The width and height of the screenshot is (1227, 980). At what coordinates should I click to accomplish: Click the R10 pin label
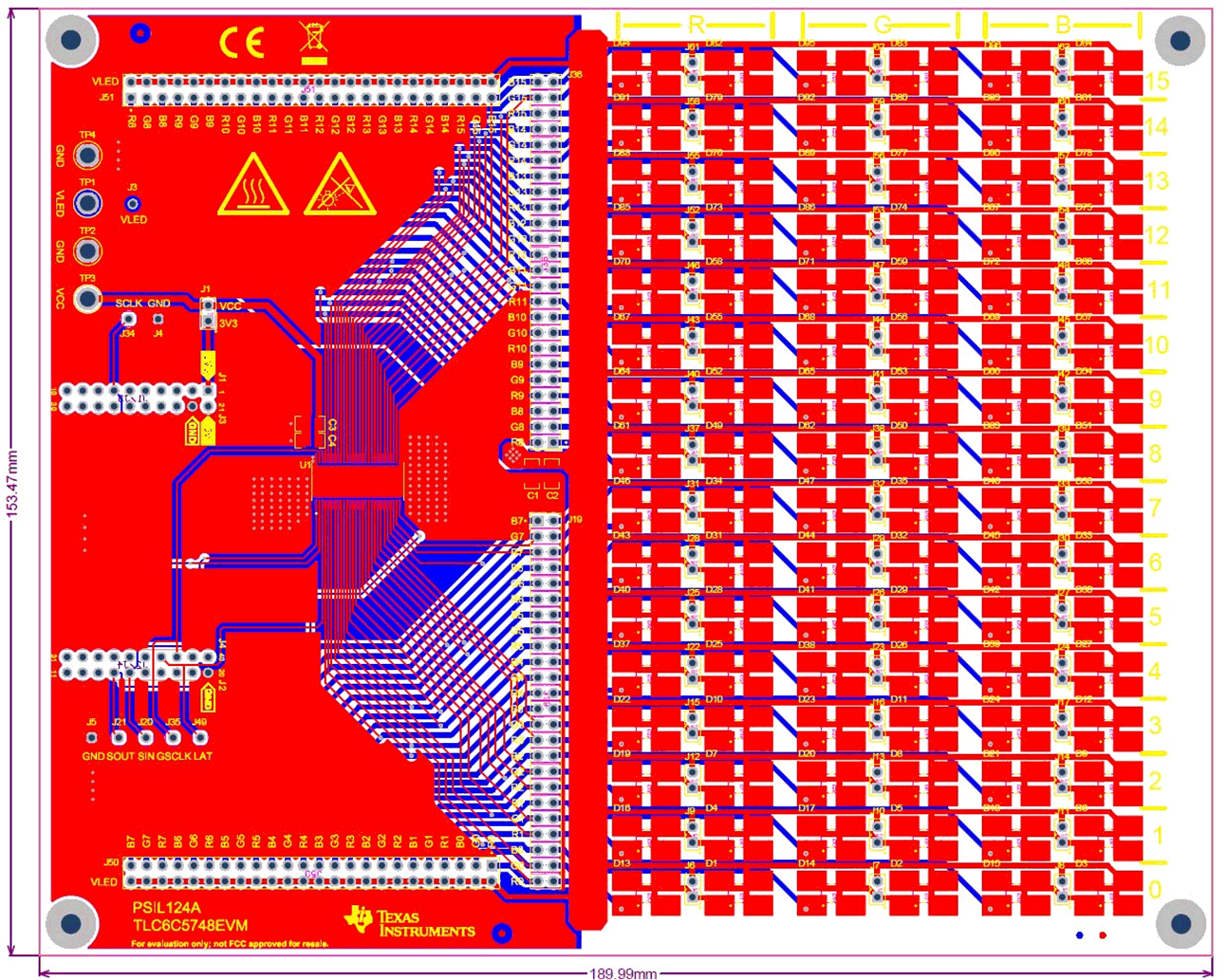click(x=516, y=349)
